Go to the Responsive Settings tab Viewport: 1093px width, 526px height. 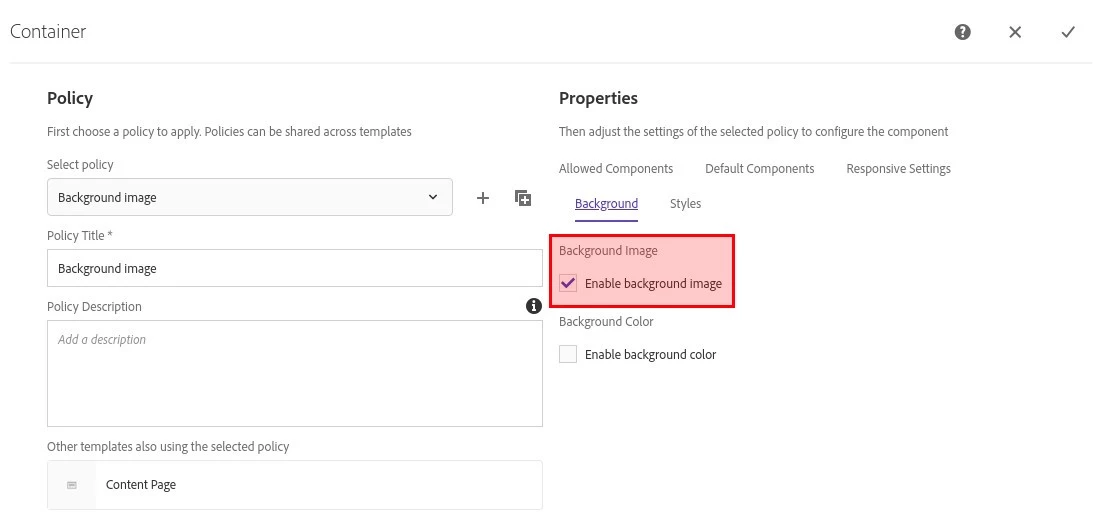898,169
